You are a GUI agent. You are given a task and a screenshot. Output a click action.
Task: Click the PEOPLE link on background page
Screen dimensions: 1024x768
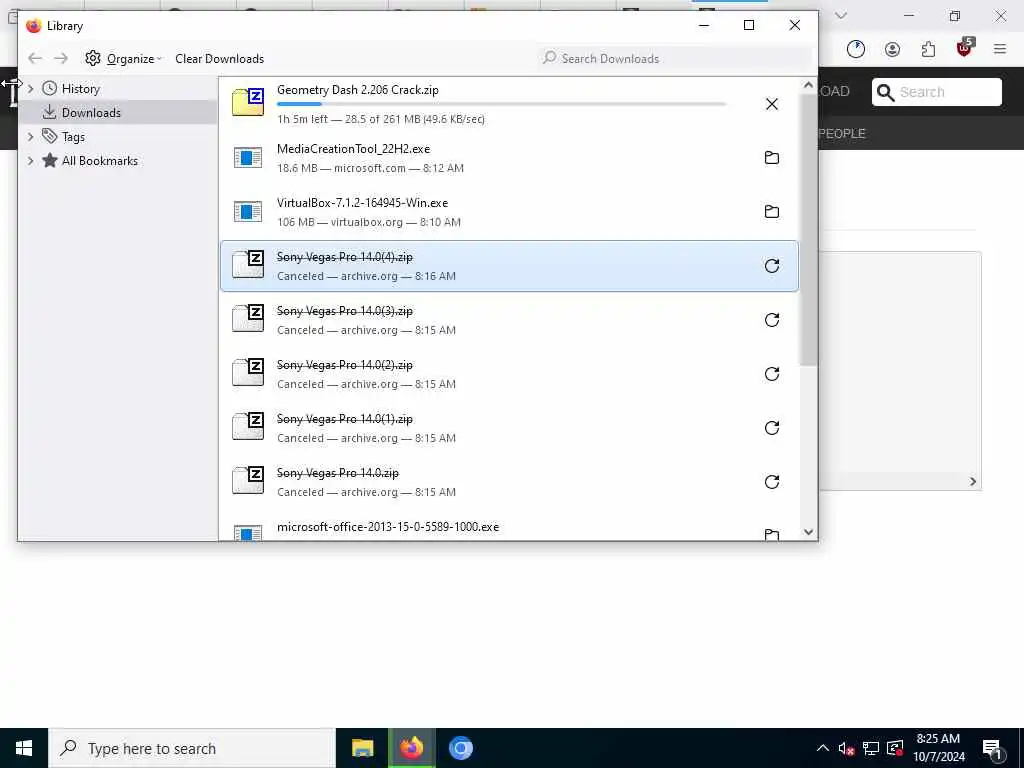click(x=842, y=134)
